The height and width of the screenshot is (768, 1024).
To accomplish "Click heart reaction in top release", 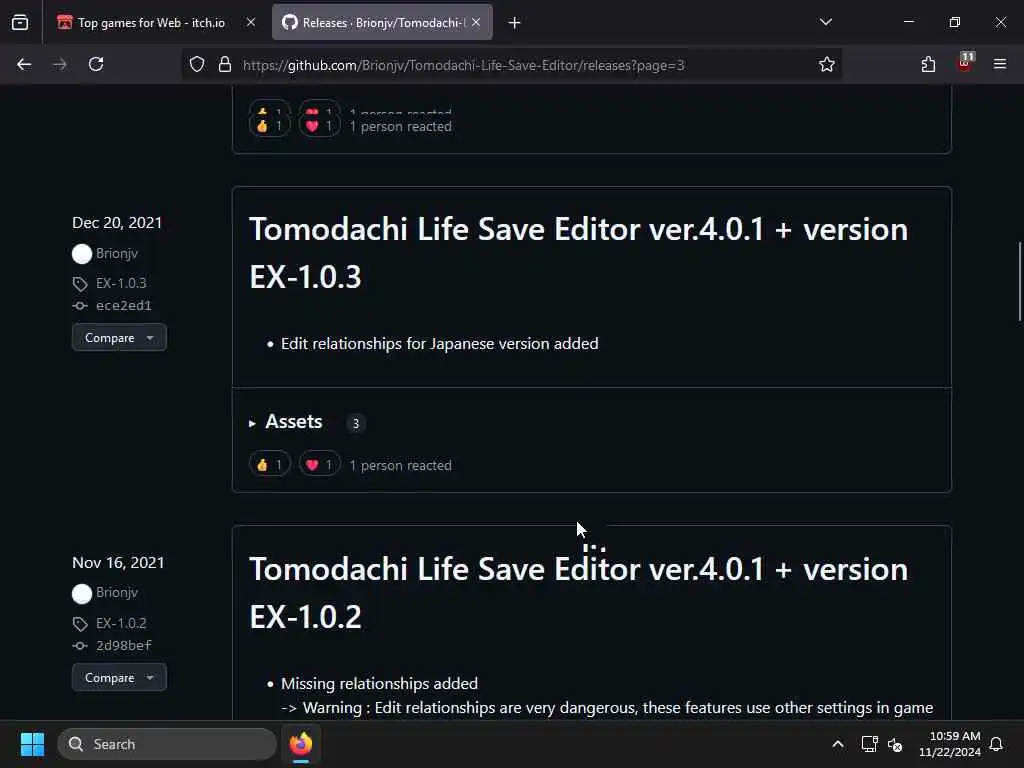I will [x=319, y=125].
